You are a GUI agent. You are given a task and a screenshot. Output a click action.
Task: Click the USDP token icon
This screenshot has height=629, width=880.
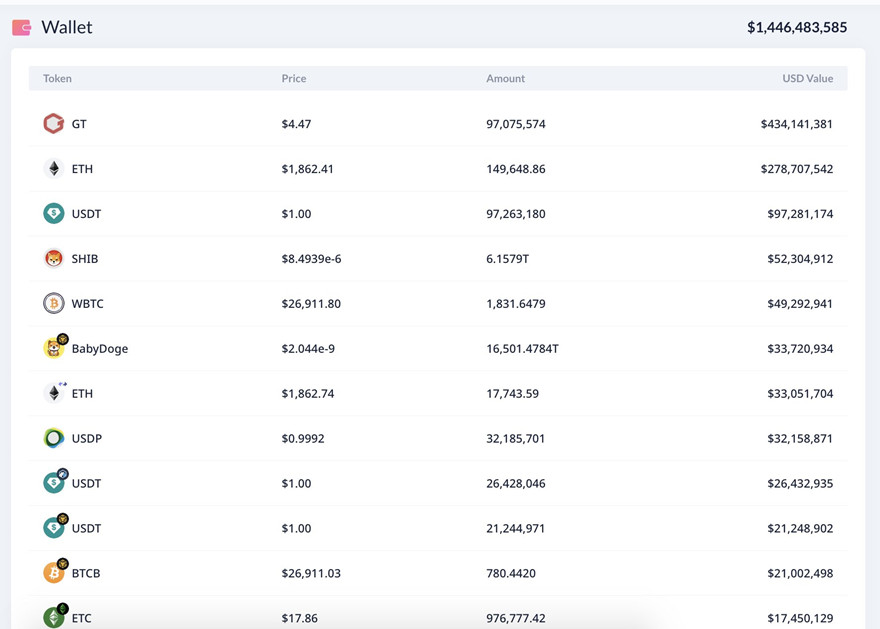point(54,438)
